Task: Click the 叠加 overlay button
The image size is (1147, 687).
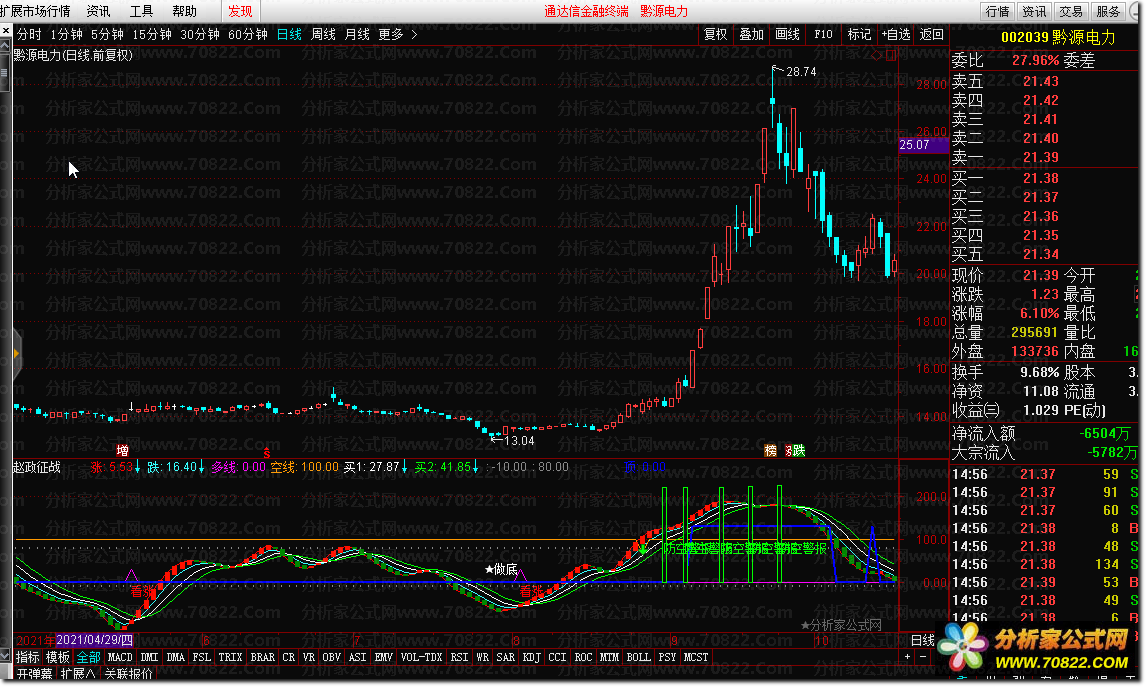Action: tap(751, 34)
